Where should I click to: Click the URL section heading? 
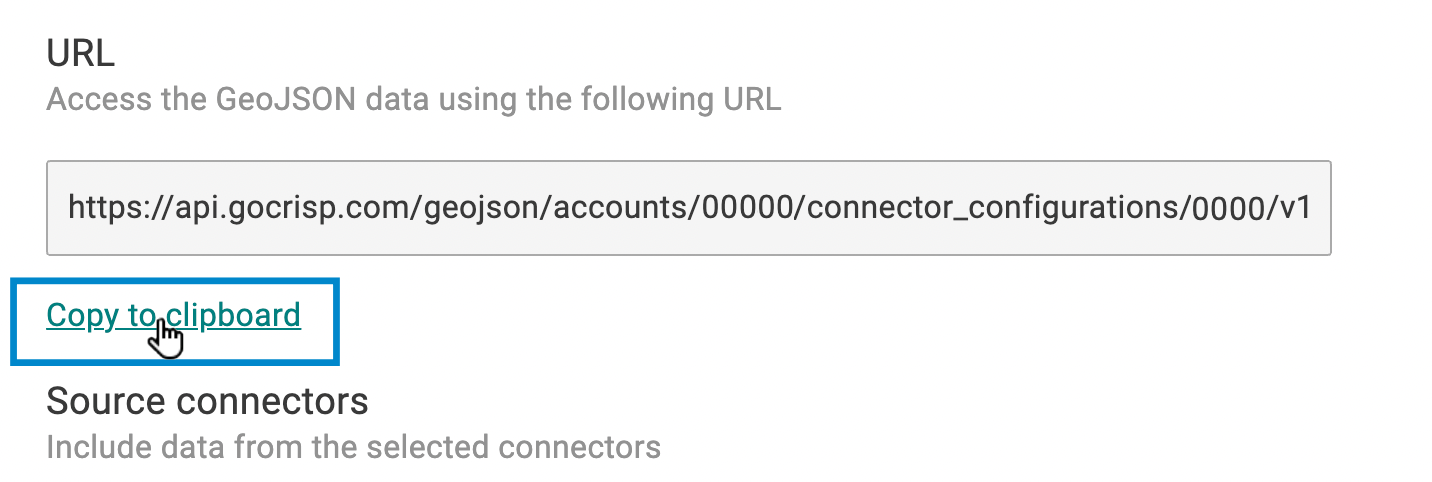point(81,53)
